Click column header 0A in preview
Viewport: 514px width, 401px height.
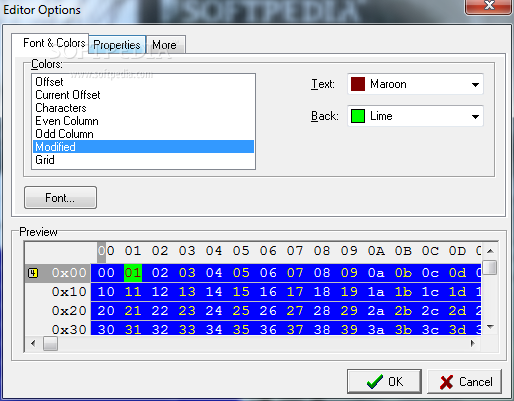376,251
